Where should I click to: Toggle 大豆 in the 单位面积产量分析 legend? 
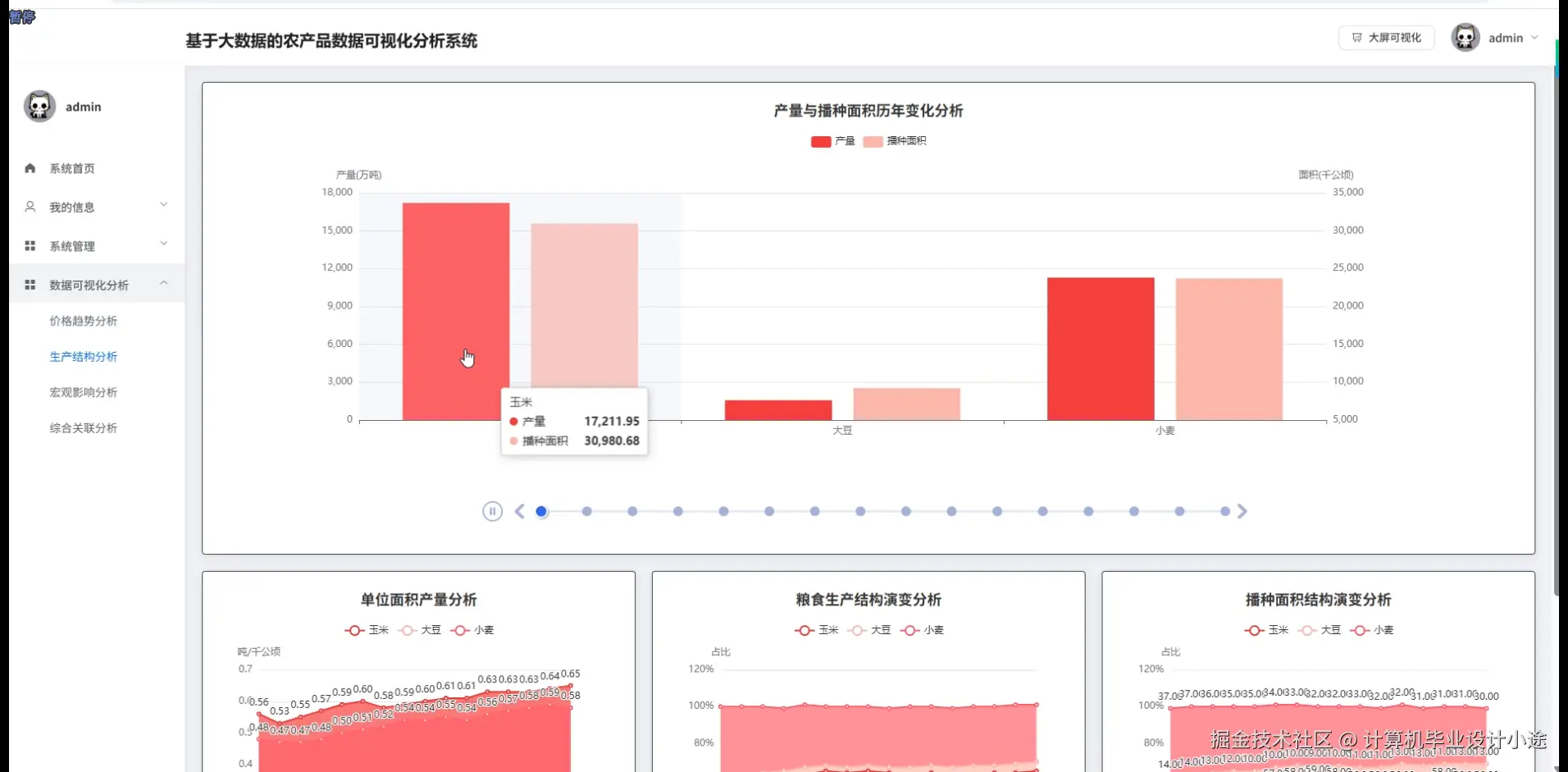coord(419,630)
